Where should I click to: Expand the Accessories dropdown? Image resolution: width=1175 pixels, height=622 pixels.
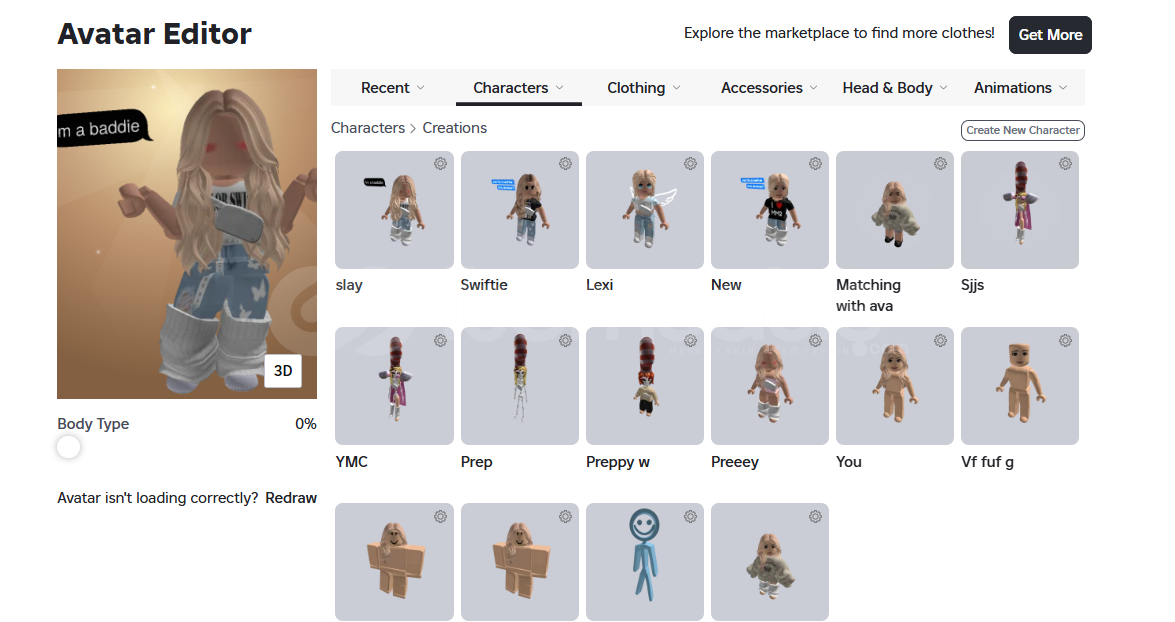[769, 88]
